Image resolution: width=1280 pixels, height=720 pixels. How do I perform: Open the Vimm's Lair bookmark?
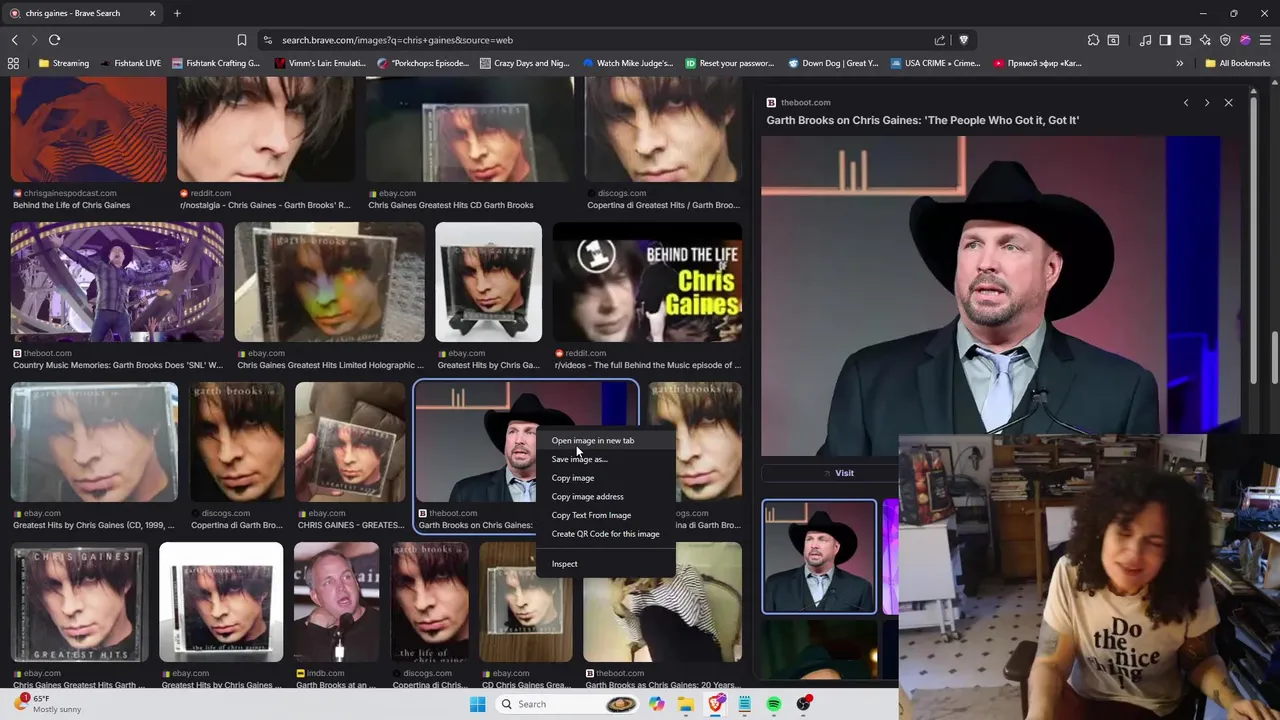tap(320, 63)
